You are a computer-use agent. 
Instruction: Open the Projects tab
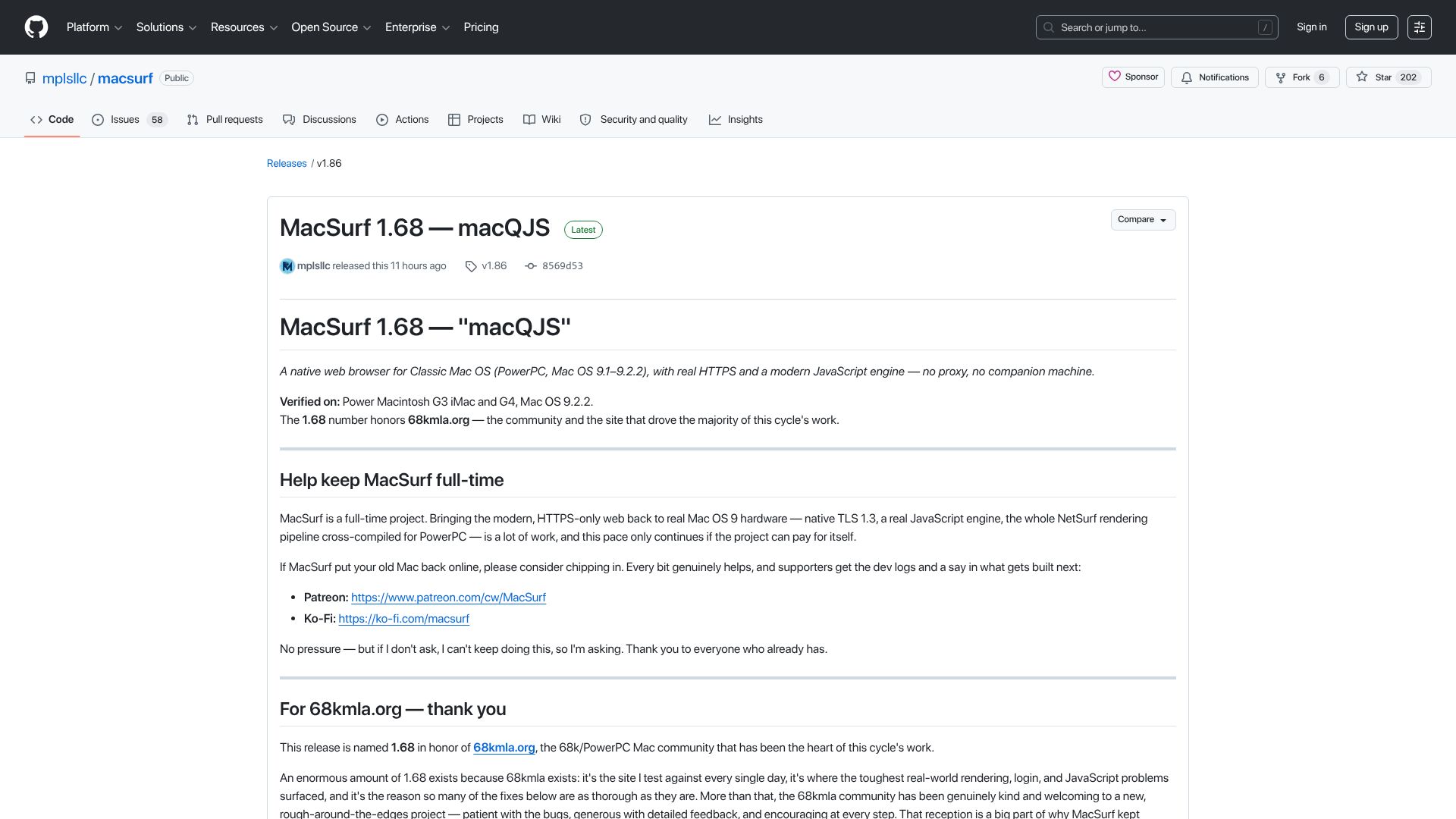point(475,120)
